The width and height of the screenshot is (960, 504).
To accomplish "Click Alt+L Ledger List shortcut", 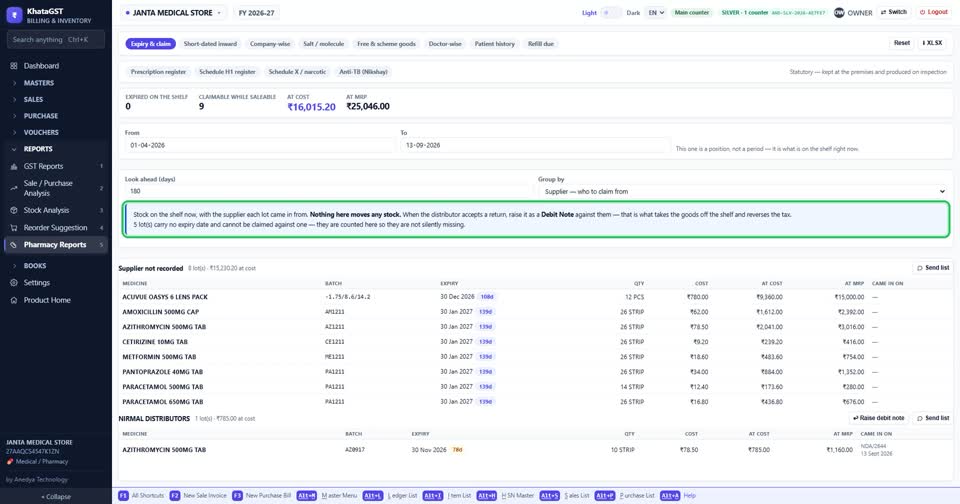I will point(390,495).
